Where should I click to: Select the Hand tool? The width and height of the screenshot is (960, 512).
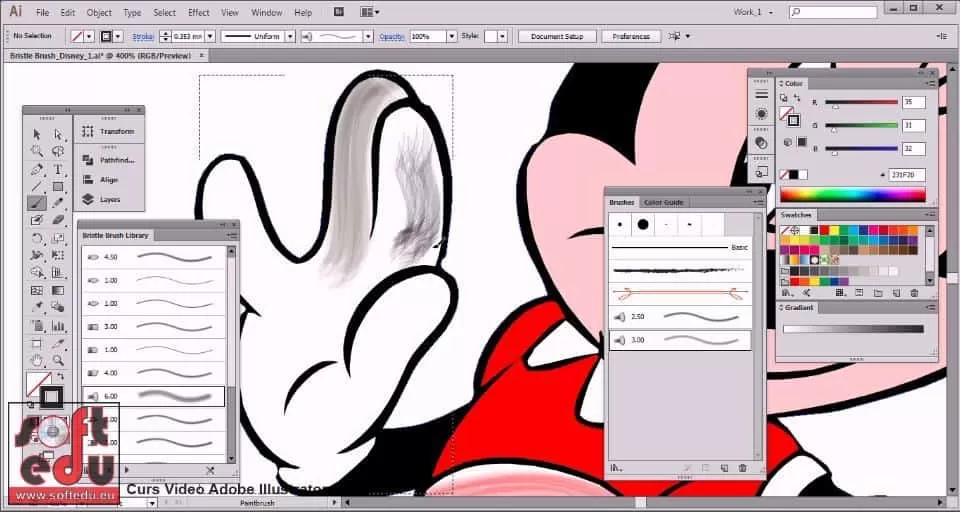[x=37, y=360]
